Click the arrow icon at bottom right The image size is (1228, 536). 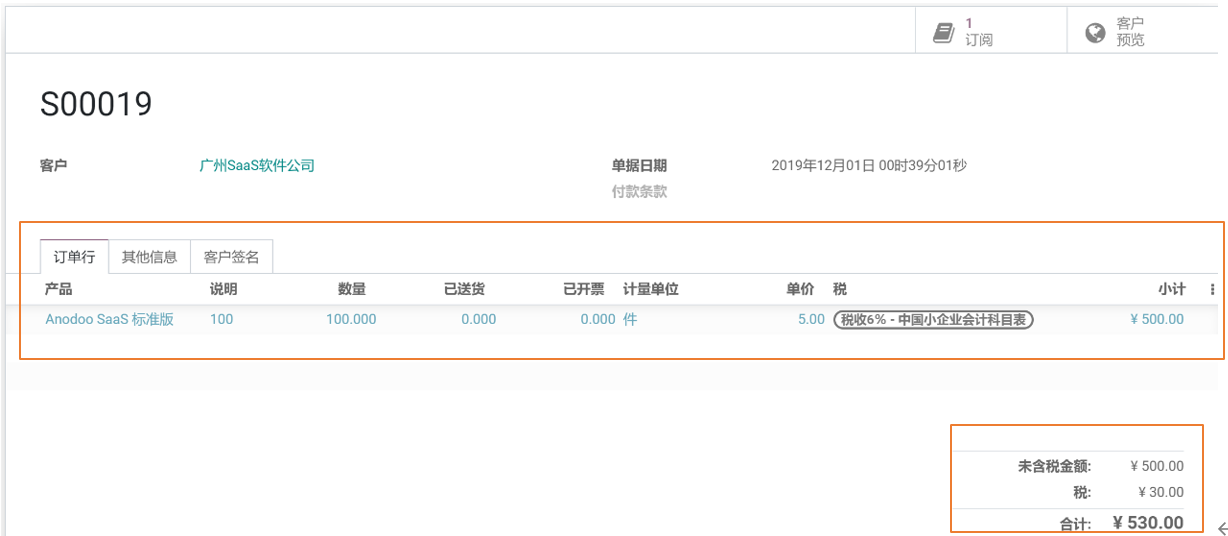(1221, 528)
